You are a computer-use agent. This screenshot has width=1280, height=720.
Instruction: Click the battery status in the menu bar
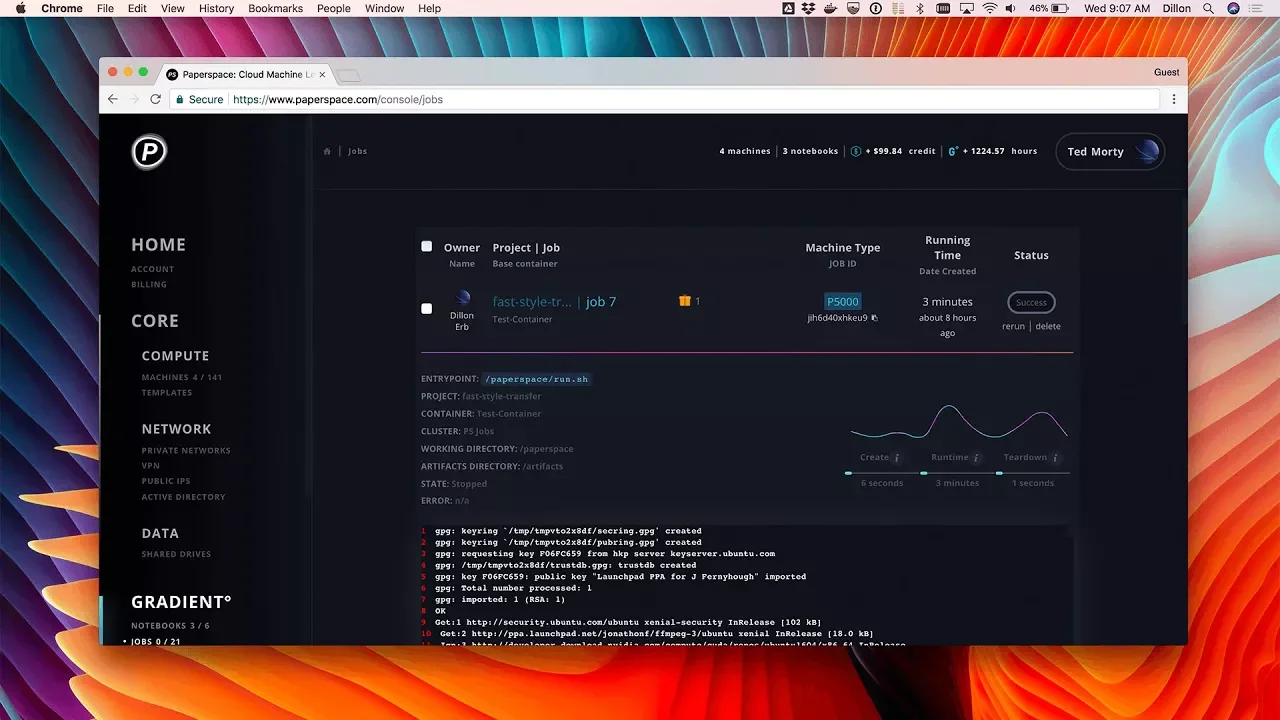[1049, 8]
